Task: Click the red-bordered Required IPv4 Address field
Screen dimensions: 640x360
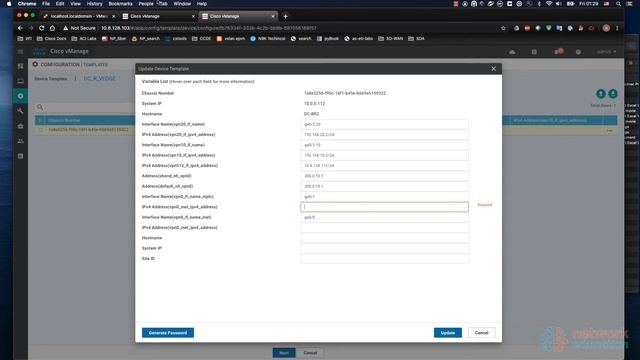Action: (384, 207)
